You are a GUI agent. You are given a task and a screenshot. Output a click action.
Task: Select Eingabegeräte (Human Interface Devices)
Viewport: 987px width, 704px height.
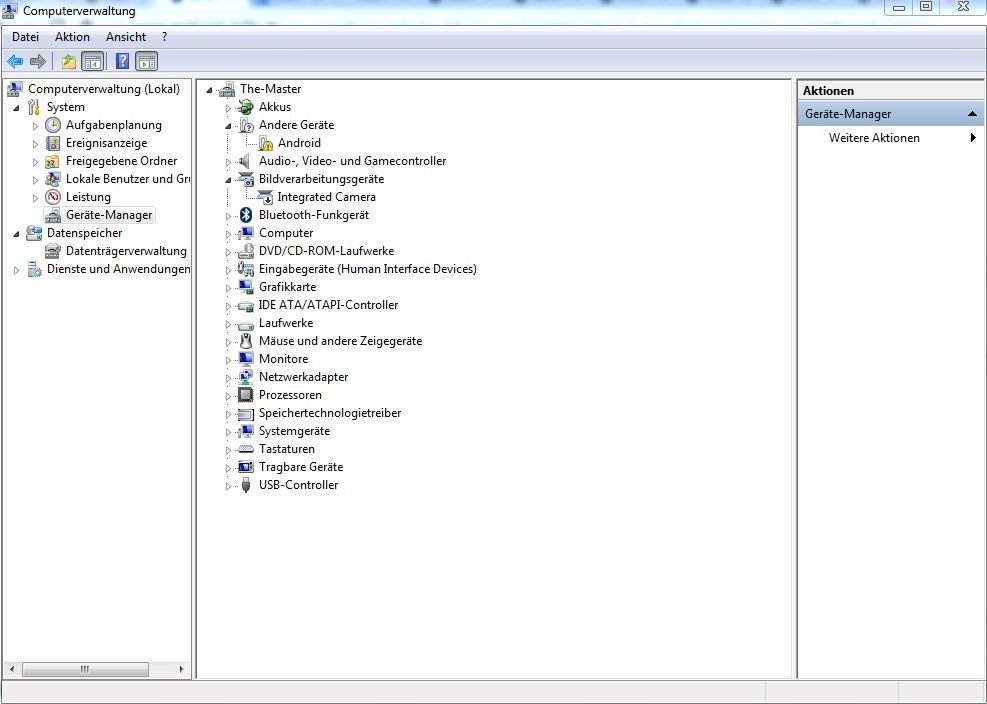[x=368, y=269]
